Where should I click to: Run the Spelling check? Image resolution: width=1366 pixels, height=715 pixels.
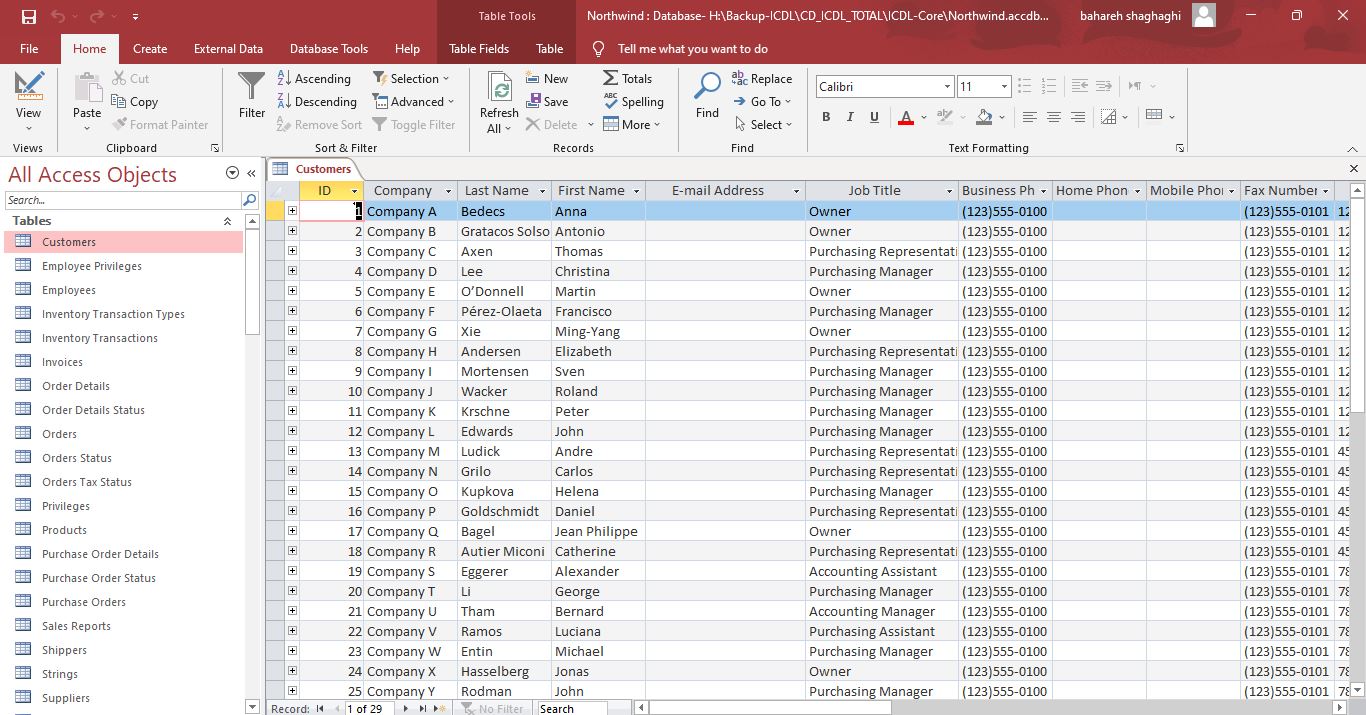point(633,101)
